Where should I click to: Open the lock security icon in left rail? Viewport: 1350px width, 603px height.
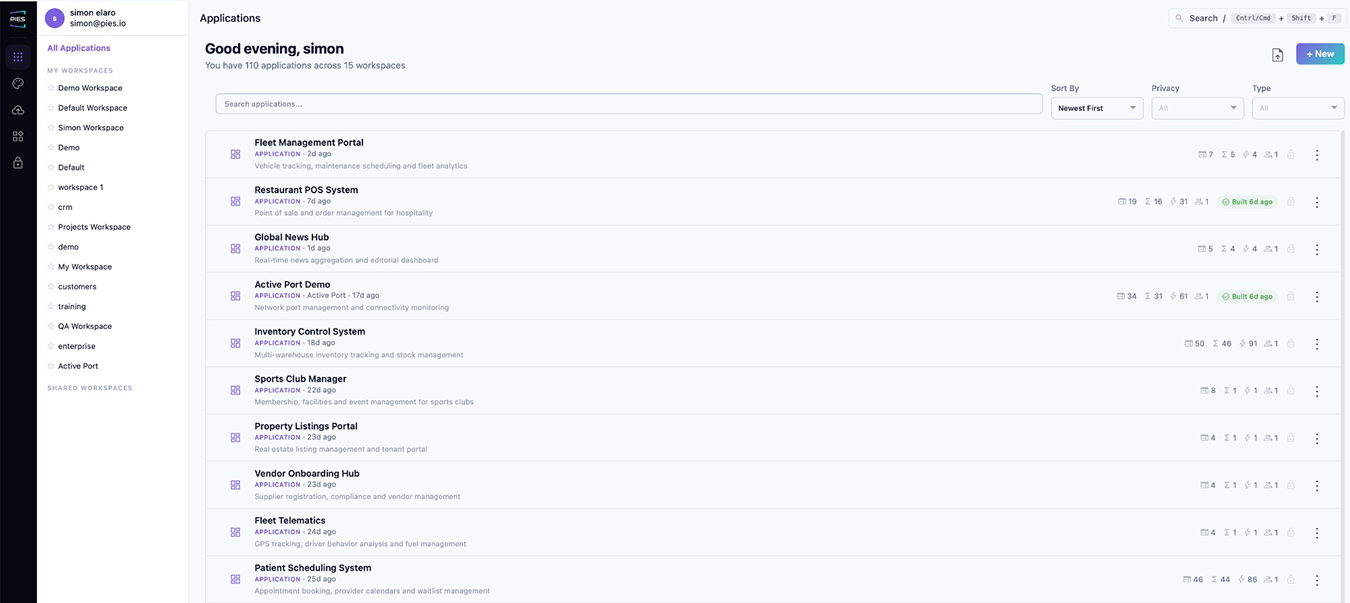tap(18, 162)
